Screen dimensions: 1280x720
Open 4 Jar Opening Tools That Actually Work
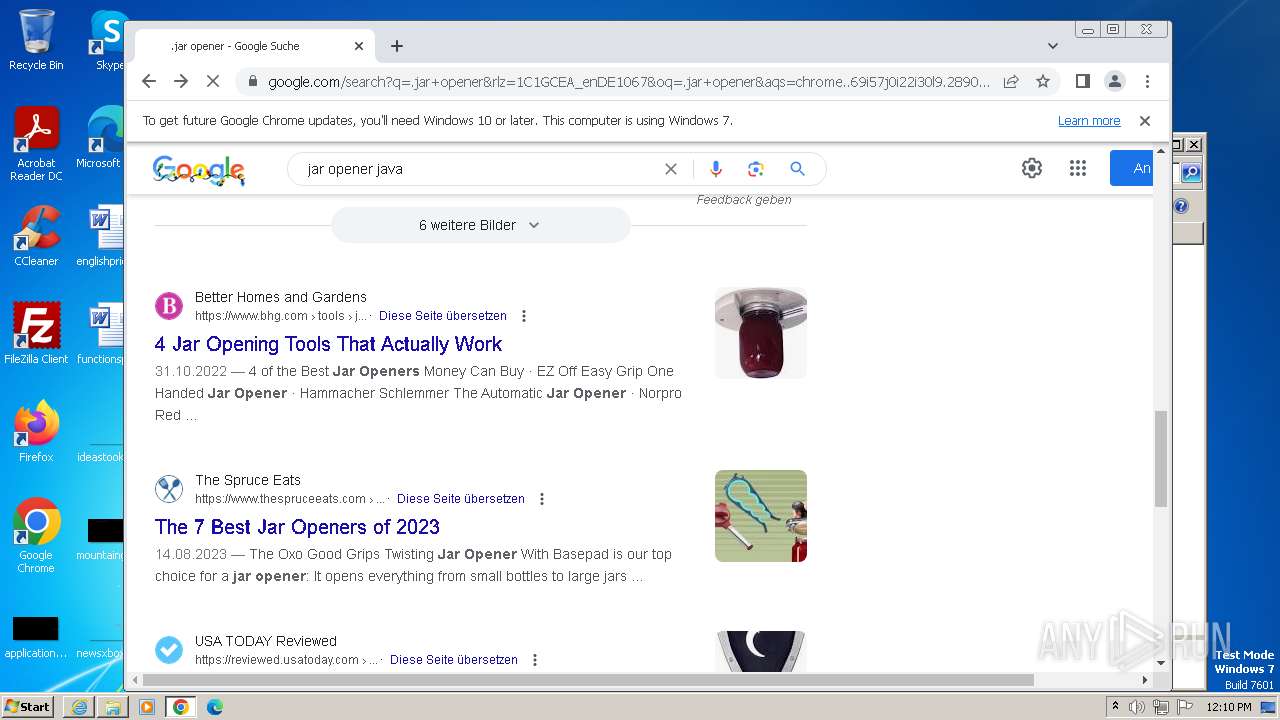pyautogui.click(x=328, y=344)
